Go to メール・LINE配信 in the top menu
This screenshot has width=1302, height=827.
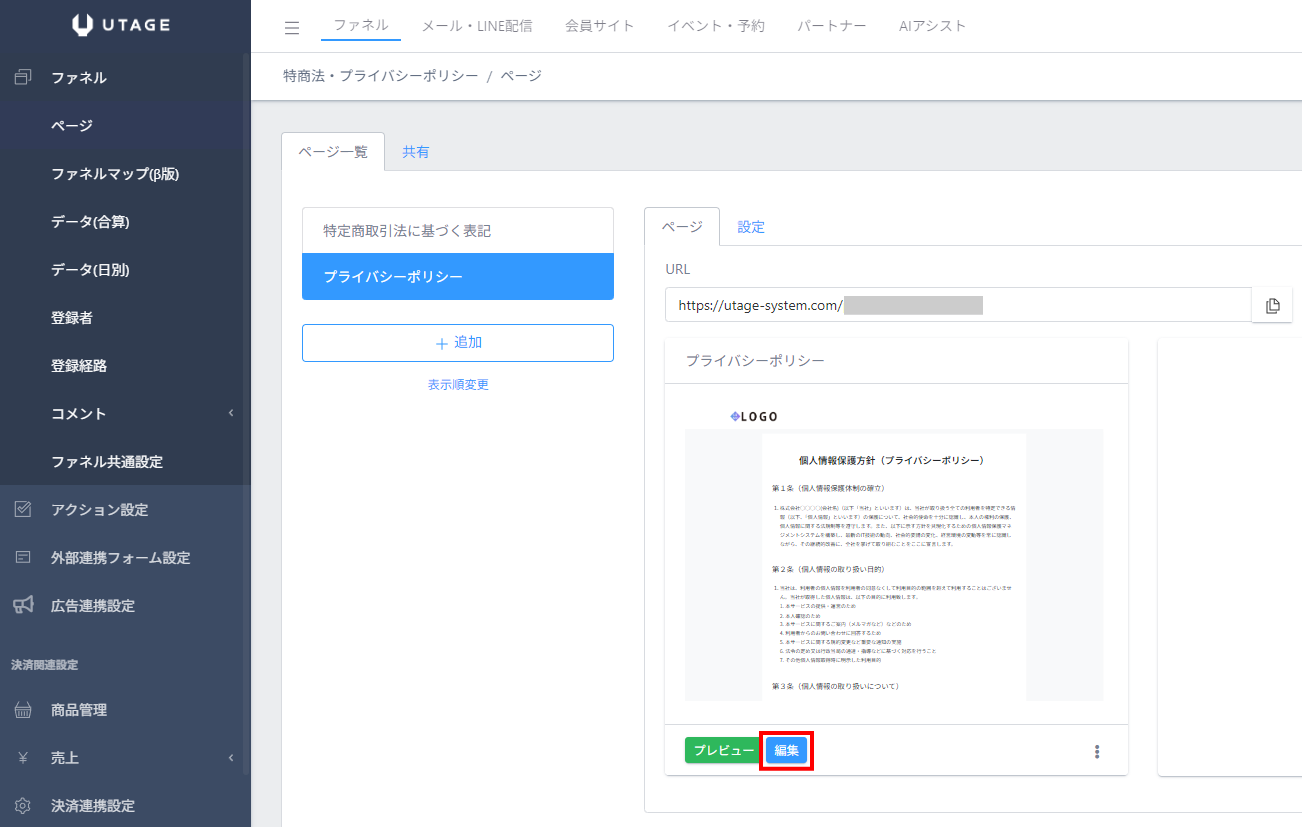[477, 26]
